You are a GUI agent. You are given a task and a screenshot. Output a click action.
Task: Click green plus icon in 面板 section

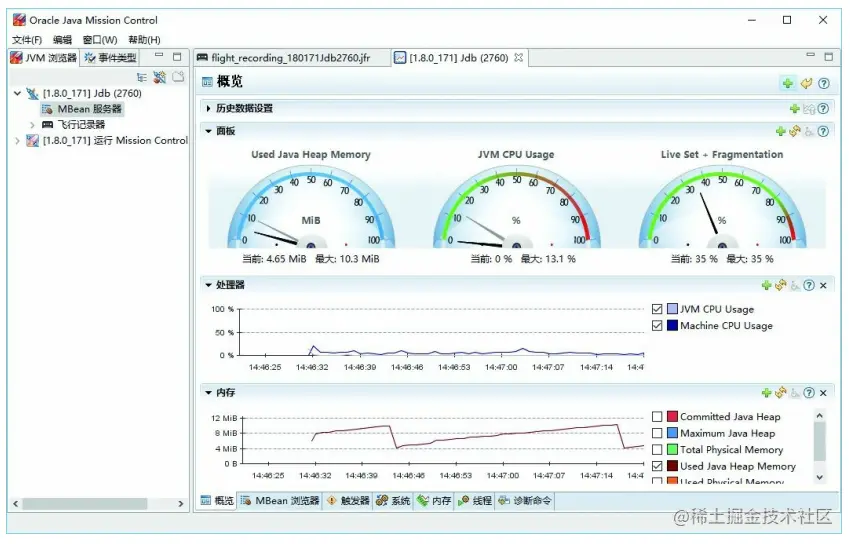pos(781,131)
